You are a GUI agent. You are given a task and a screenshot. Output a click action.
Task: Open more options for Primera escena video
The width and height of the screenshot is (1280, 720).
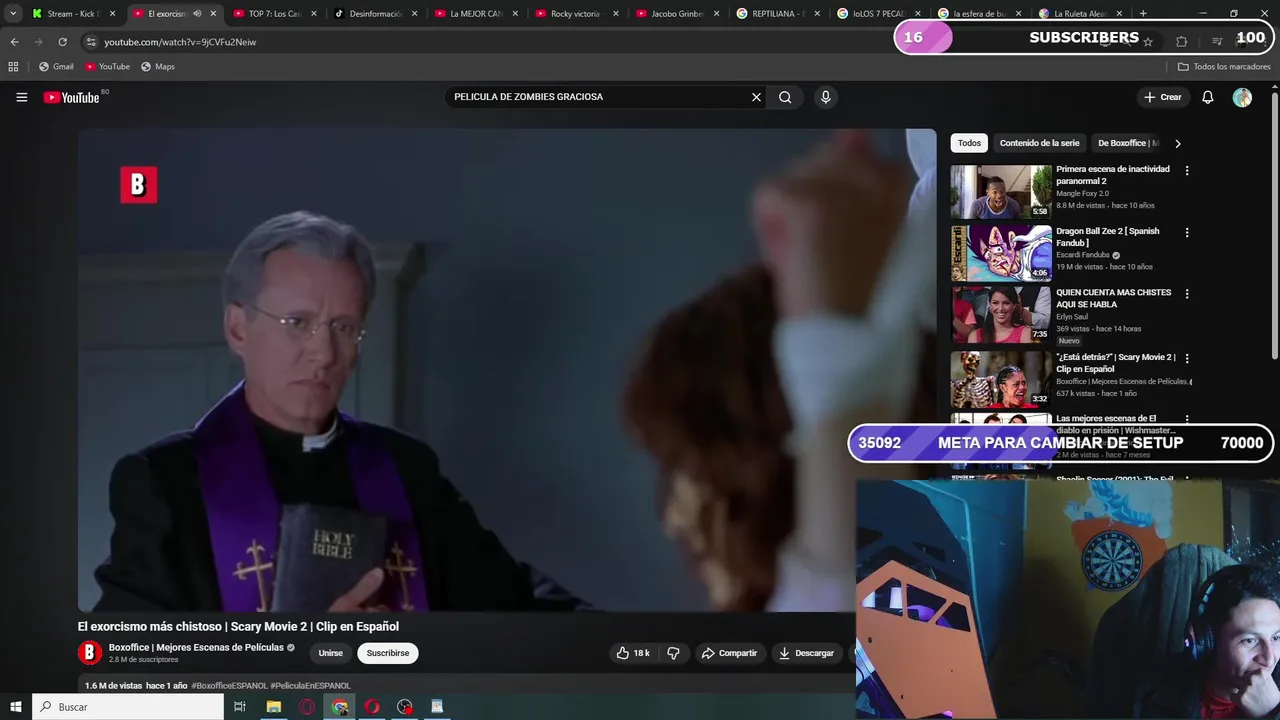click(1187, 171)
